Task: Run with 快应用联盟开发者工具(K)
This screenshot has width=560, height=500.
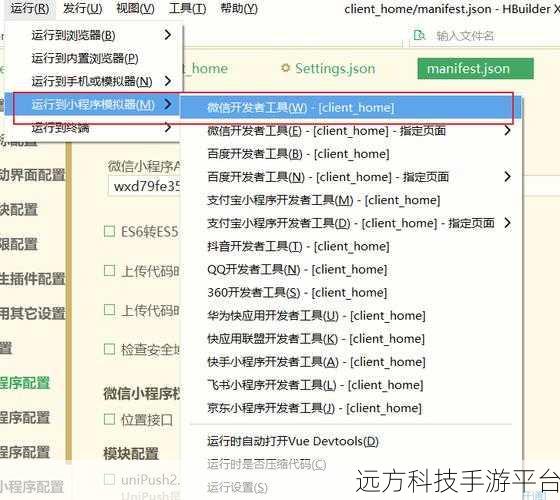Action: pos(351,339)
